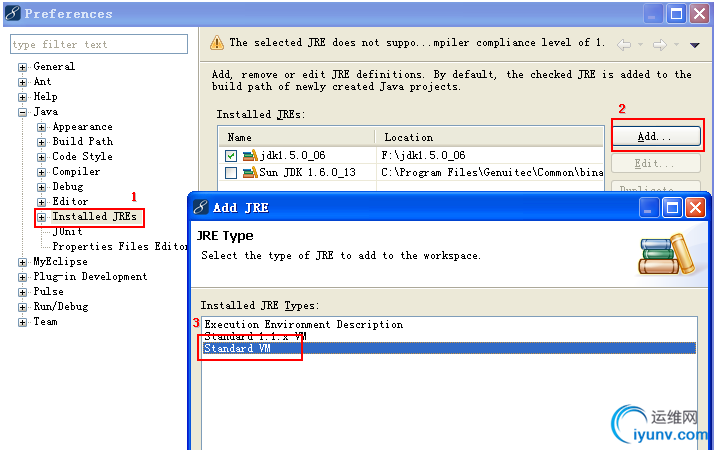Click location F:\jdk1.5.0_06 cell
Image resolution: width=714 pixels, height=451 pixels.
coord(423,155)
